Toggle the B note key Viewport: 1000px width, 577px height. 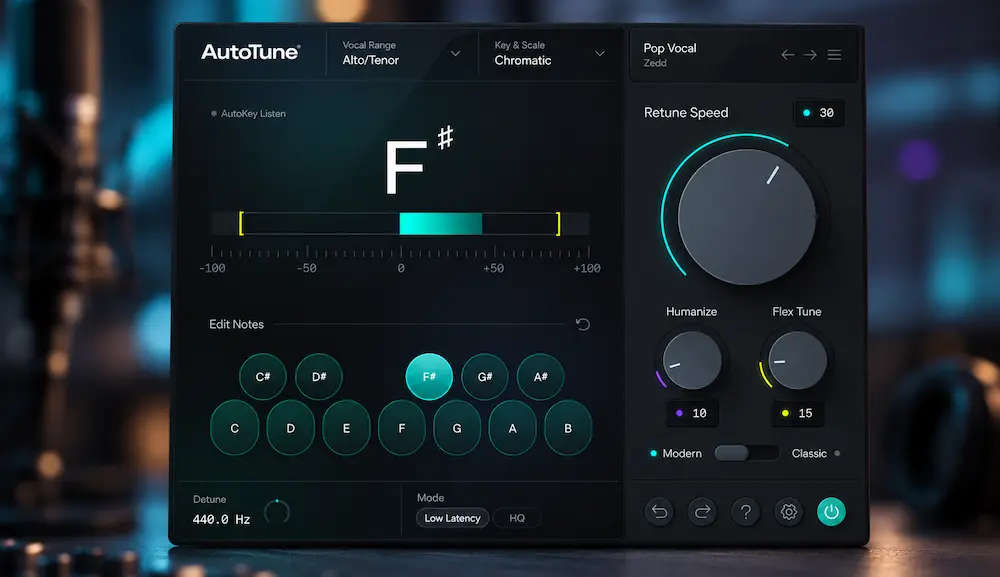(x=568, y=428)
